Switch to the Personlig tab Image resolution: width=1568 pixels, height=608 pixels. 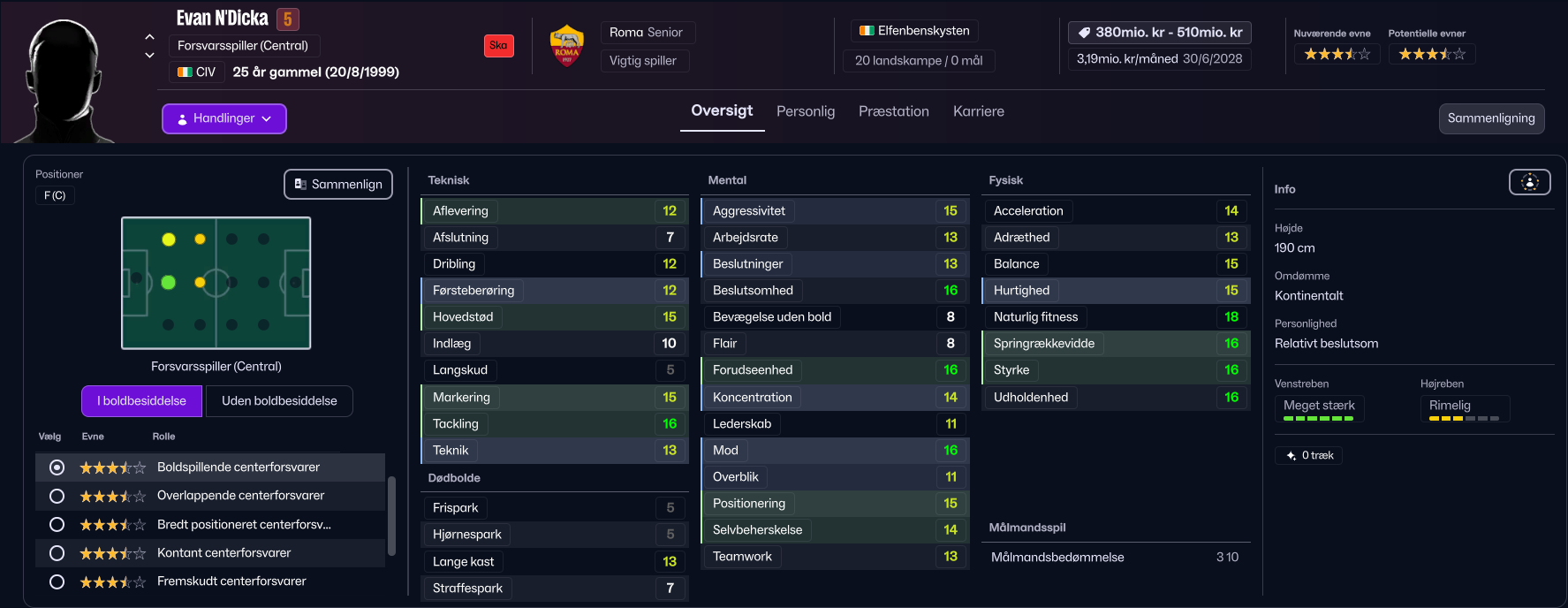[805, 111]
